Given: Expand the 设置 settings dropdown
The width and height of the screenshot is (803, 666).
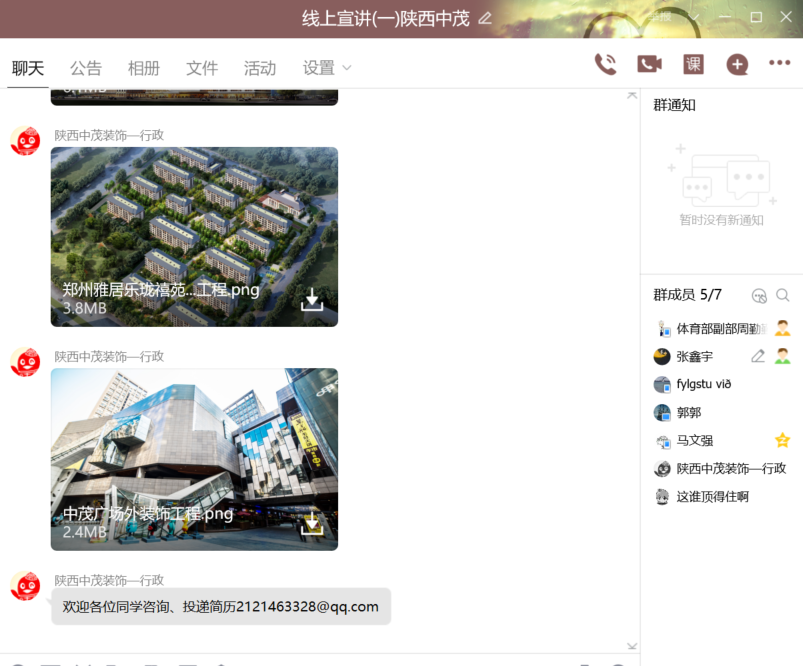Looking at the screenshot, I should click(327, 68).
